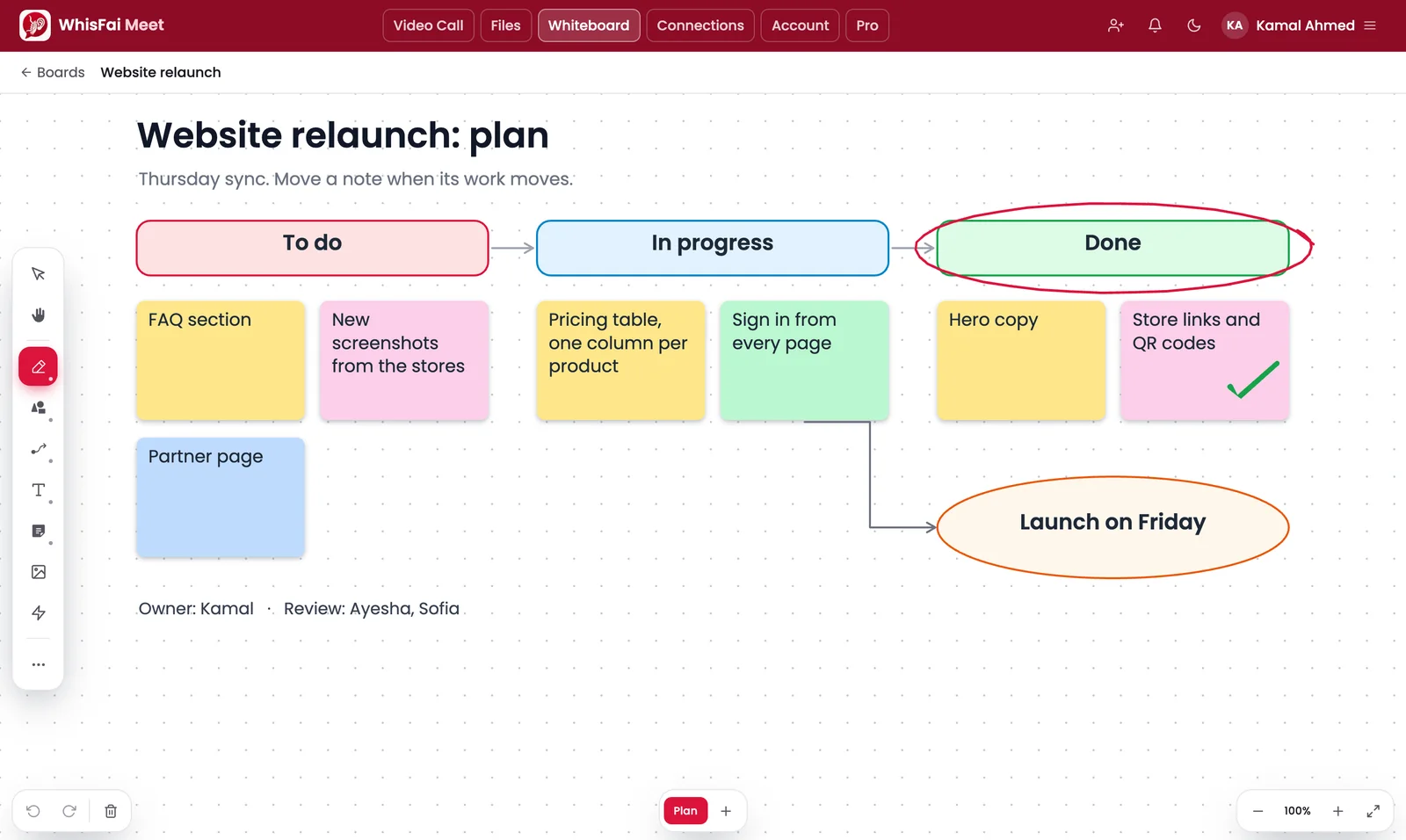Select the sticky note tool
Screen dimensions: 1406x840
click(x=38, y=531)
